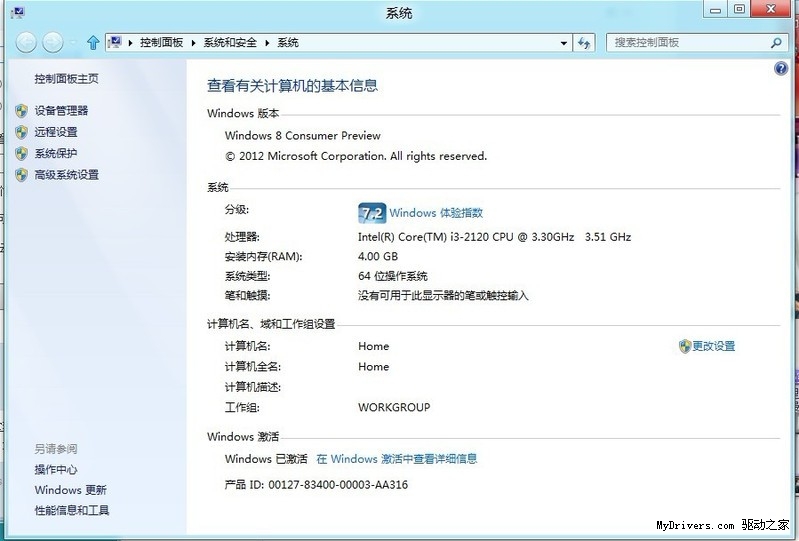Expand arrow before 控制面板 breadcrumb
The width and height of the screenshot is (799, 541).
pos(130,43)
